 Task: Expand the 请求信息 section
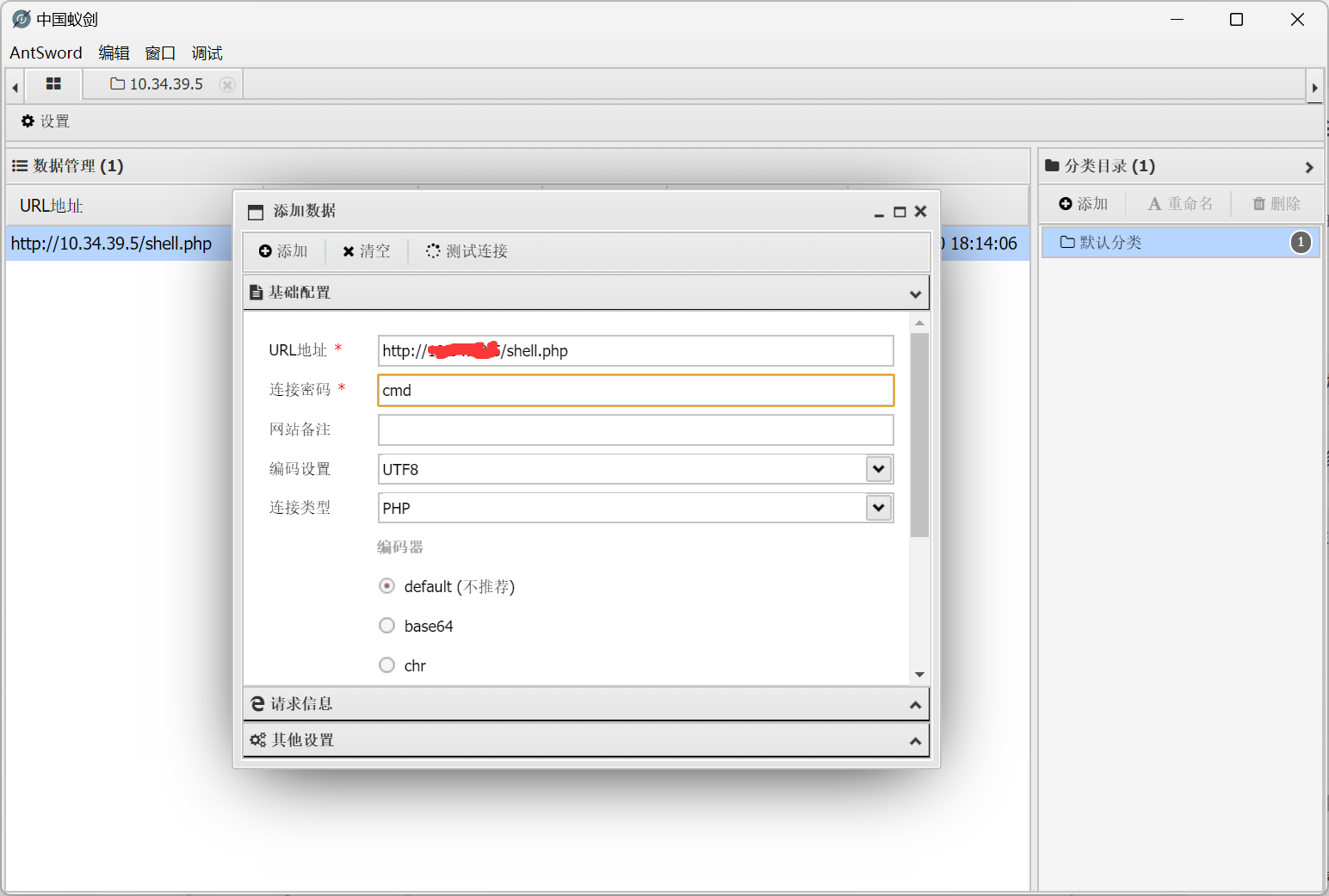tap(586, 704)
